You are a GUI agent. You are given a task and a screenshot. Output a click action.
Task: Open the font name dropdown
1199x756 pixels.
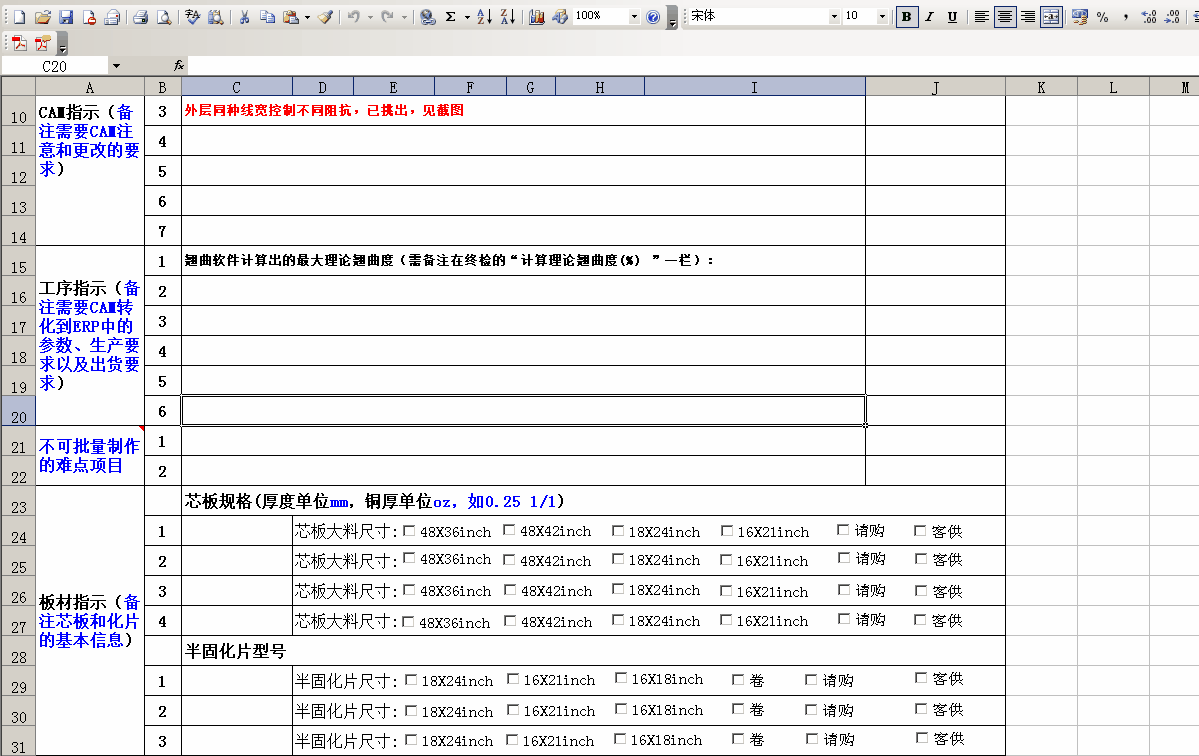click(833, 16)
